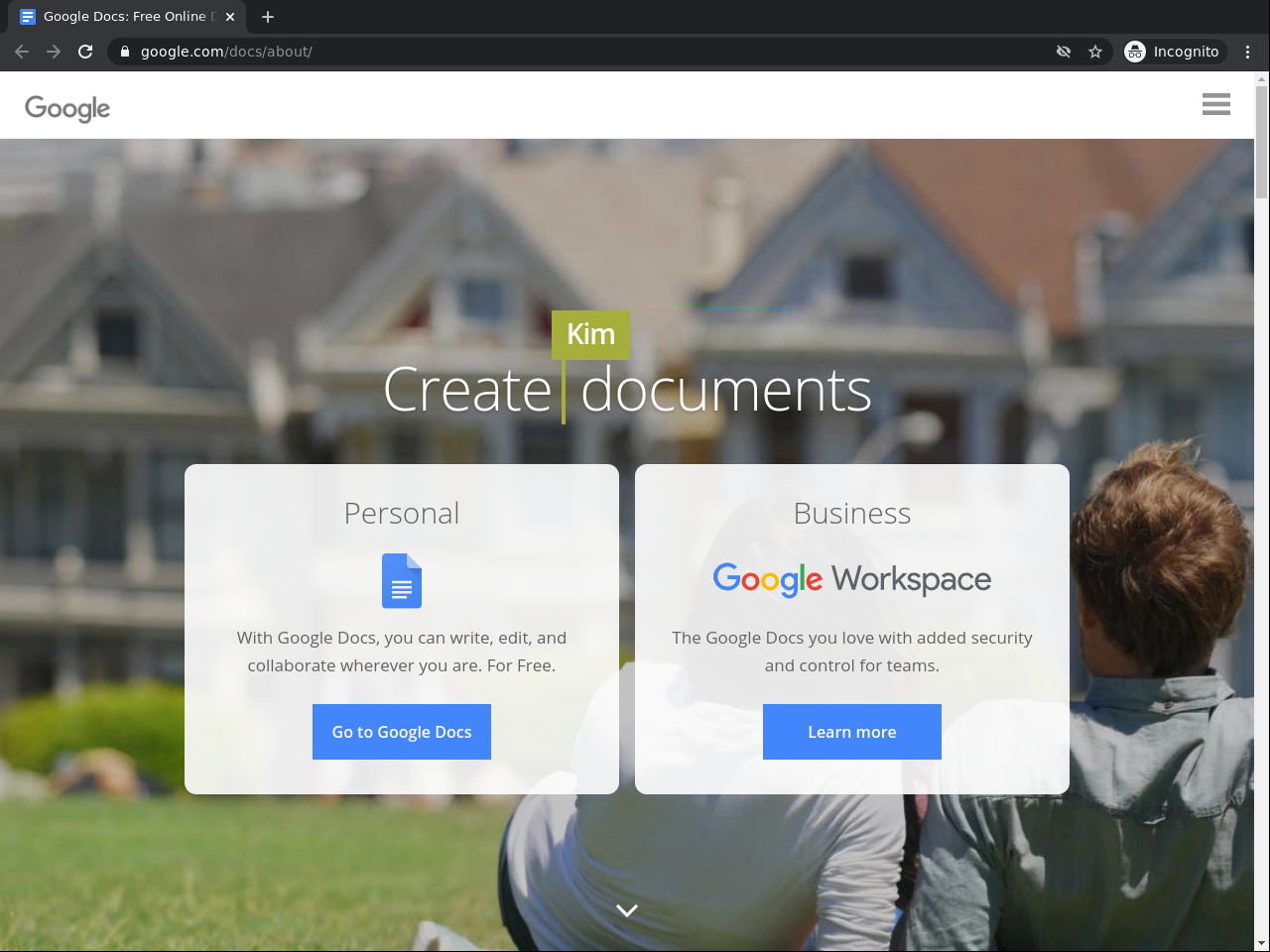The image size is (1270, 952).
Task: Click 'The Google Docs you love' description
Action: [x=852, y=652]
